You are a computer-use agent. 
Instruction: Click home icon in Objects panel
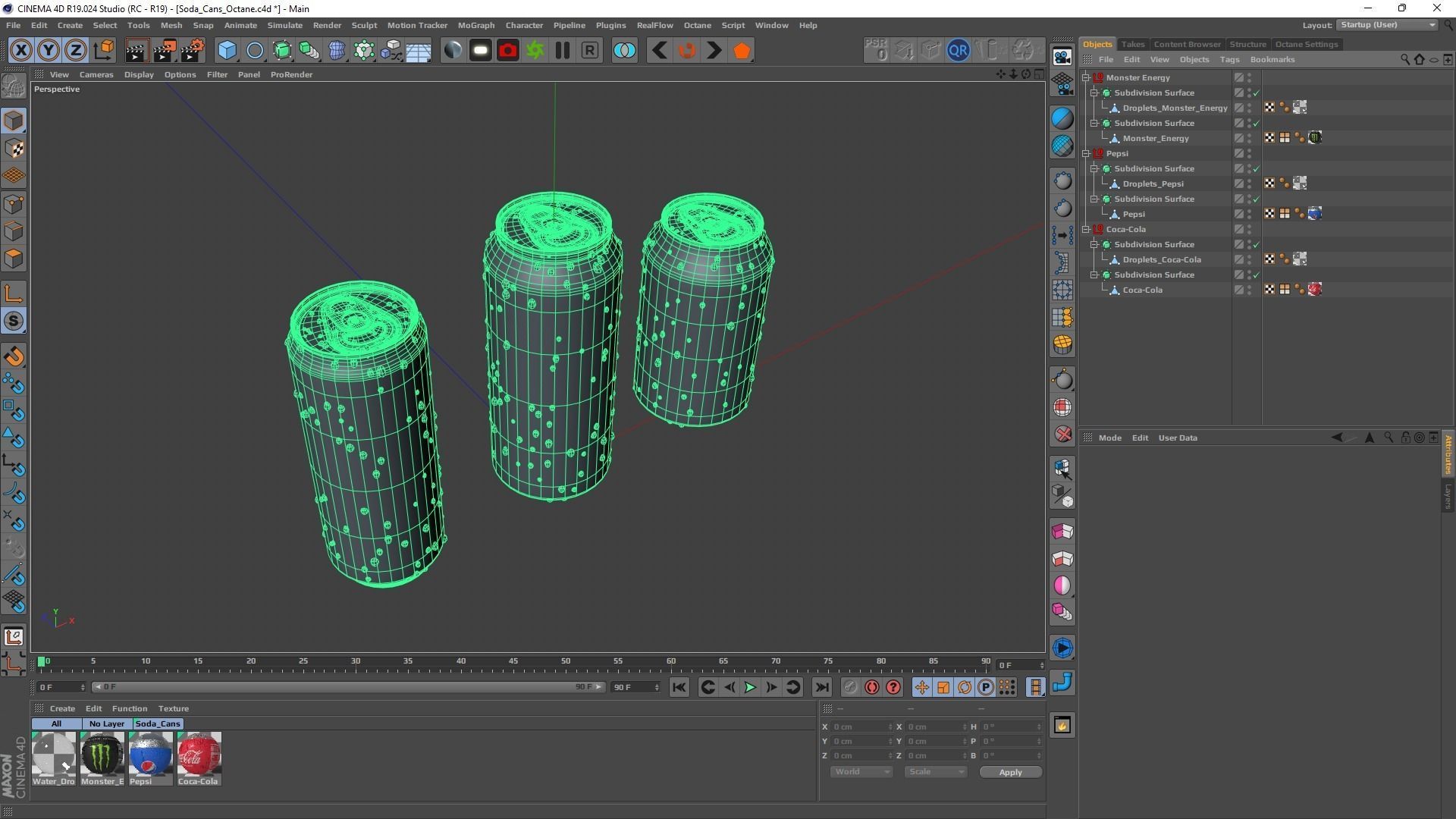click(1419, 60)
